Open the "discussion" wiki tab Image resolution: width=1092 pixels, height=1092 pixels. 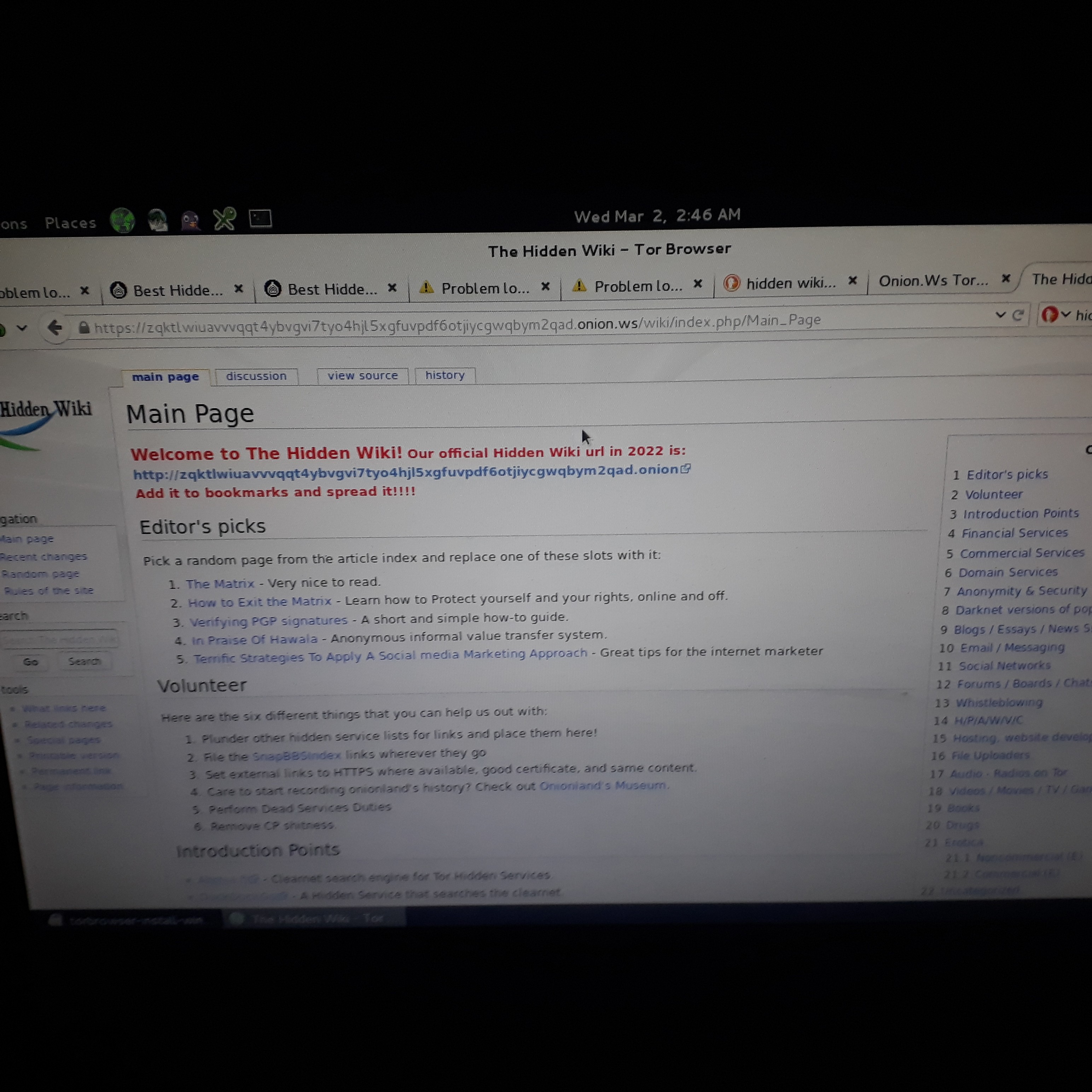(257, 376)
